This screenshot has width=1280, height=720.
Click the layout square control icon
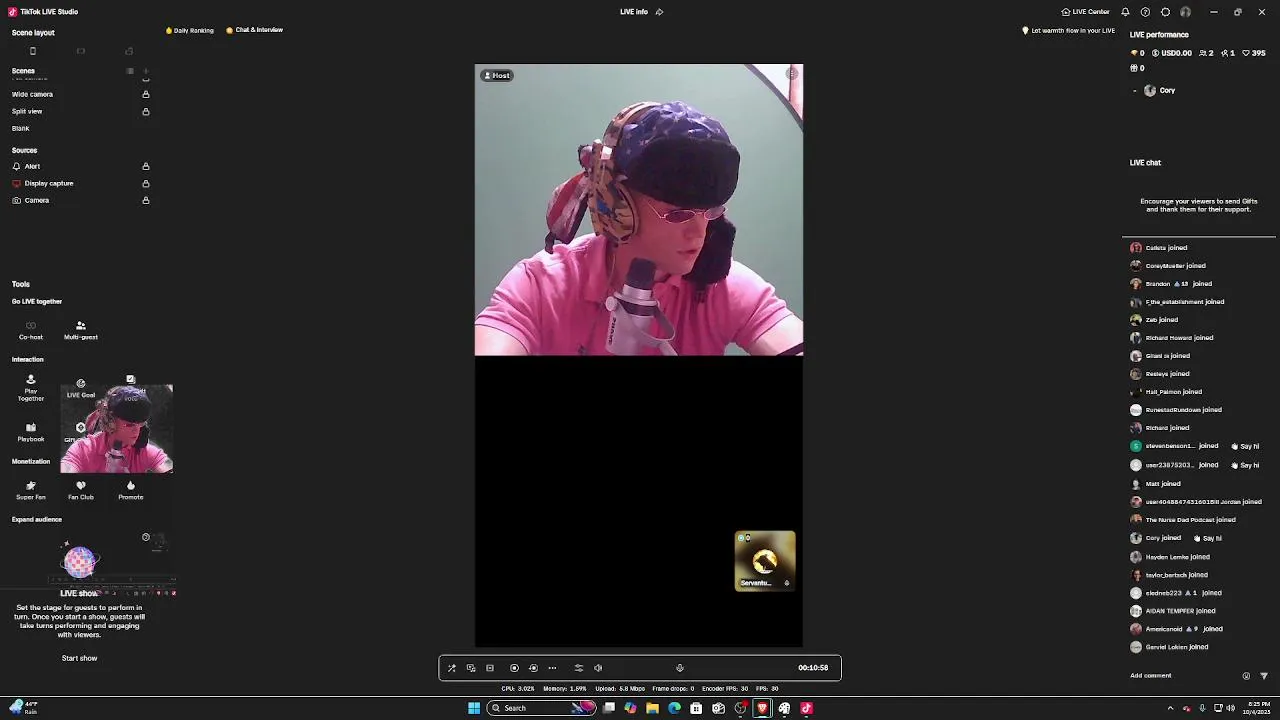(x=490, y=668)
